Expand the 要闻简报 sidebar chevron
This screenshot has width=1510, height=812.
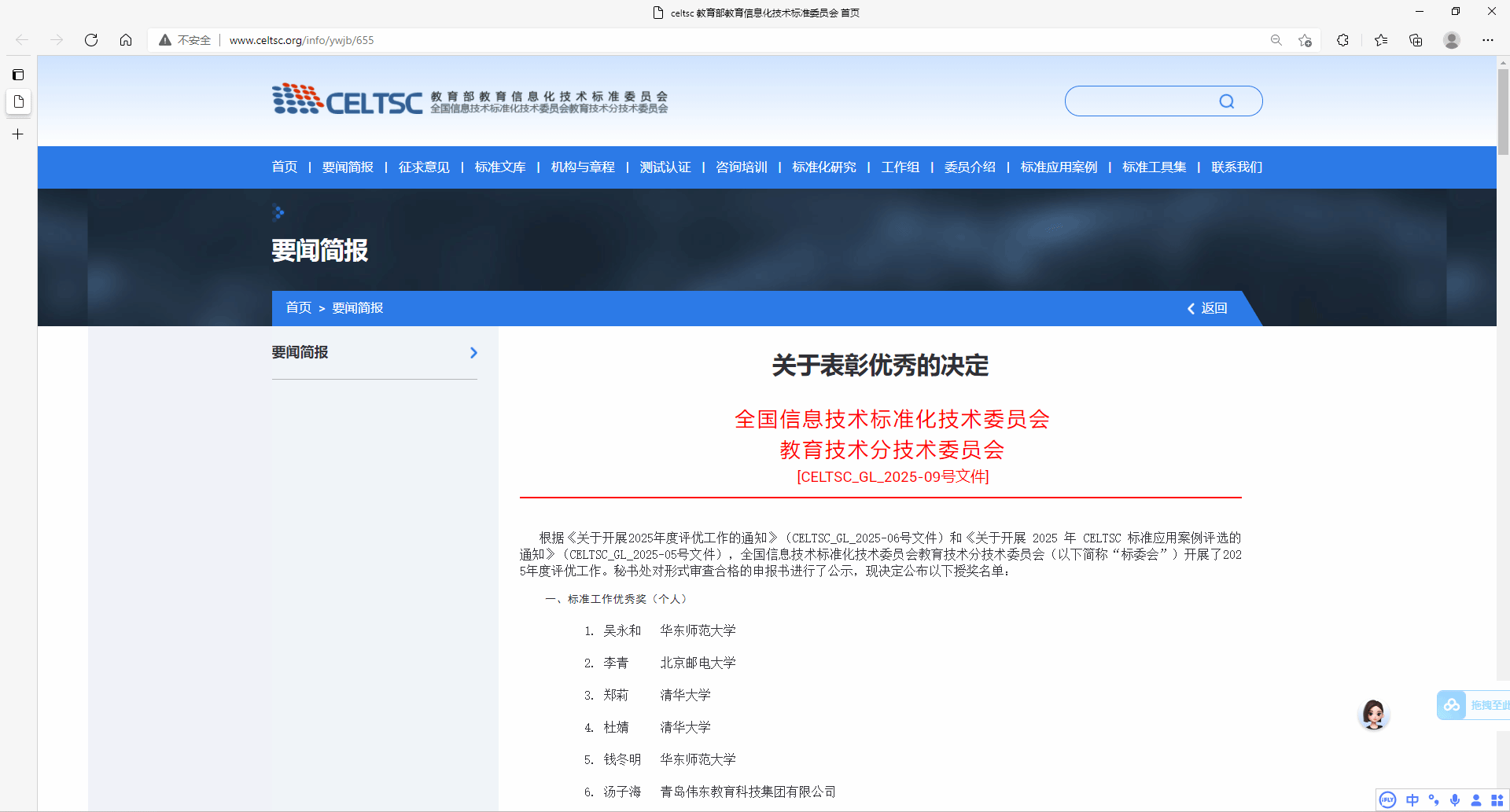(x=473, y=353)
